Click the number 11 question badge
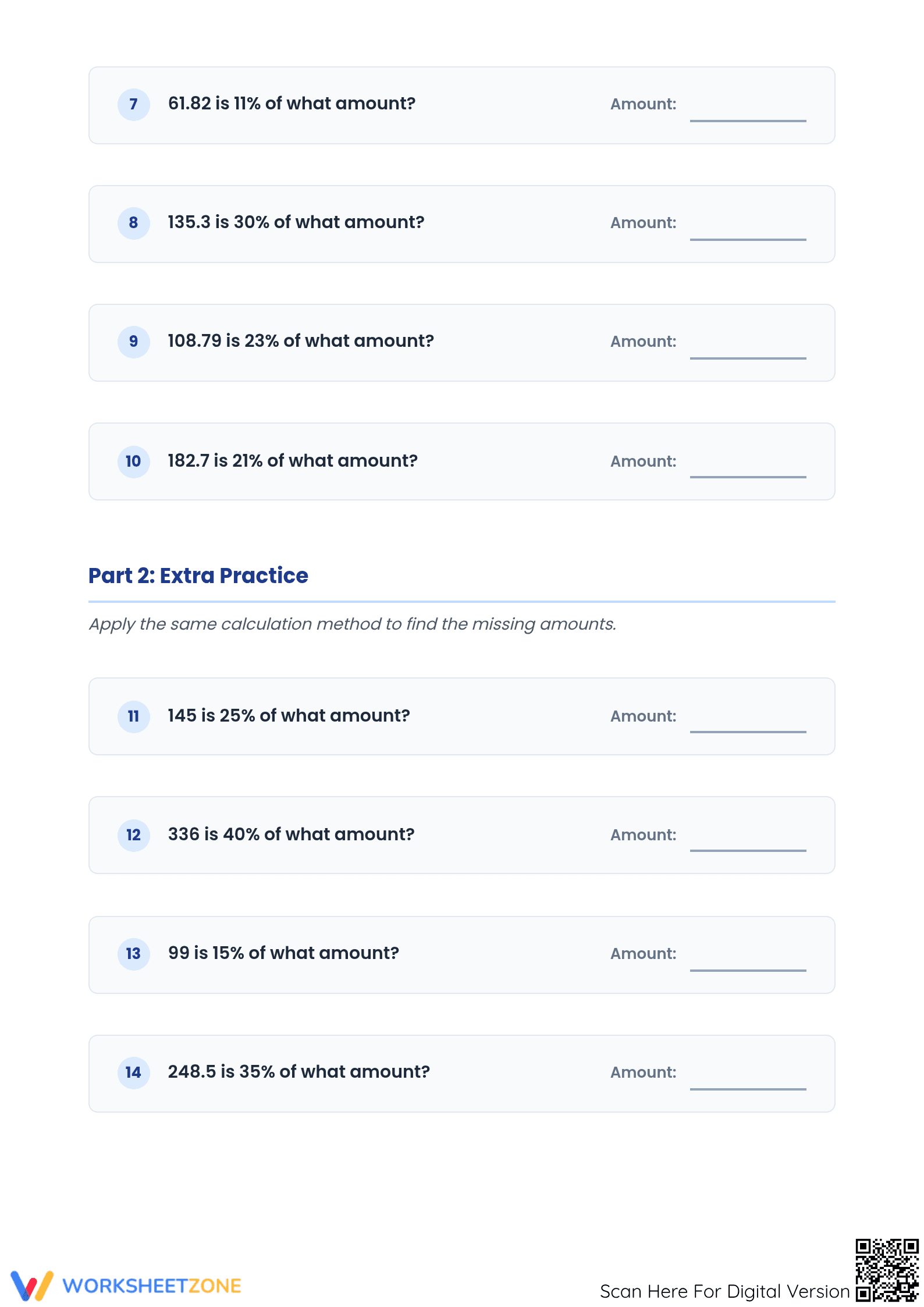The width and height of the screenshot is (924, 1307). (x=133, y=717)
